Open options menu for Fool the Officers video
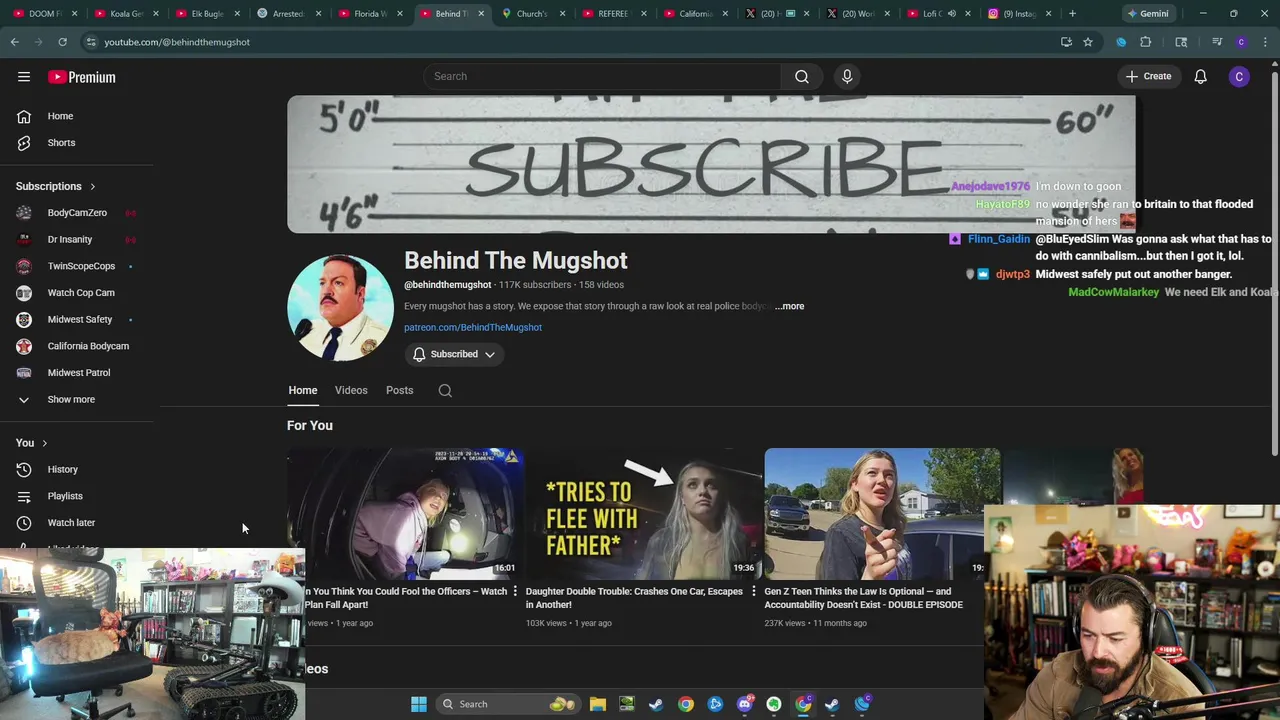Viewport: 1280px width, 720px height. click(516, 592)
